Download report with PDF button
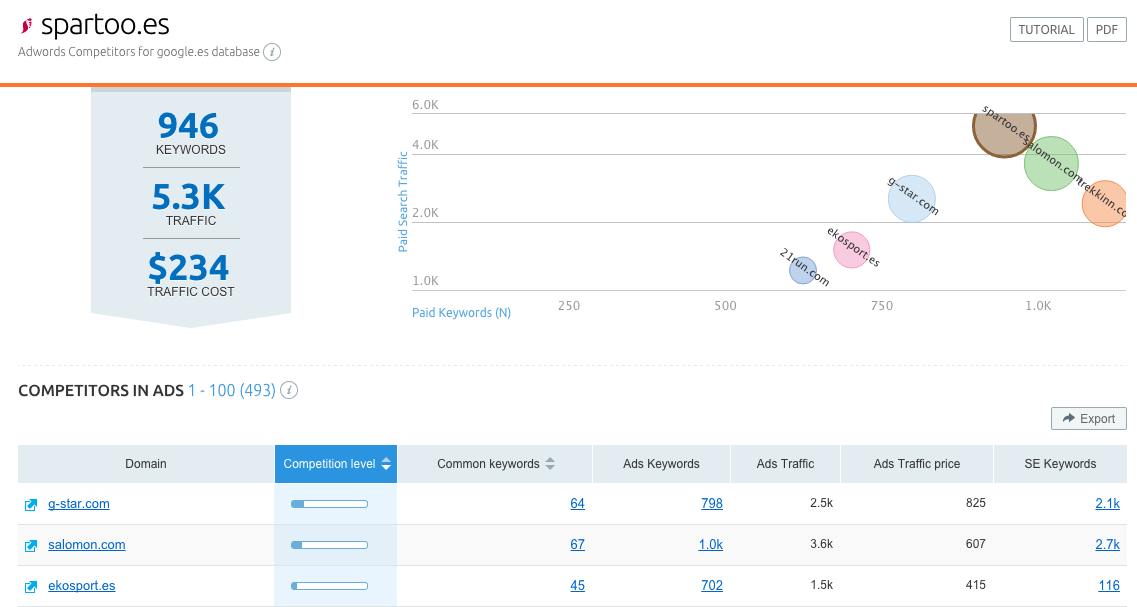The image size is (1137, 607). coord(1106,30)
